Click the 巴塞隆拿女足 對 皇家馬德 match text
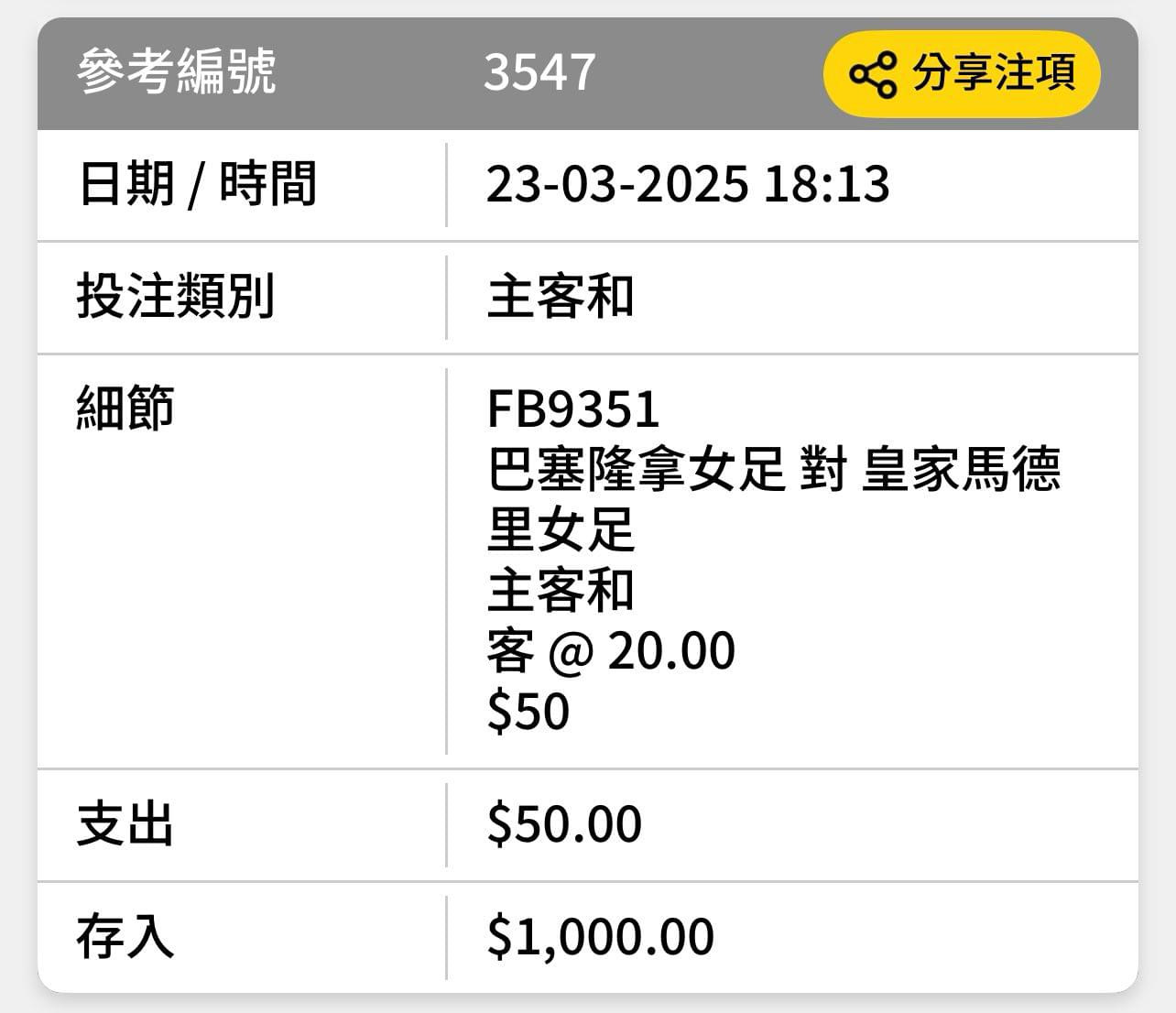Screen dimensions: 1176x1013 pos(774,469)
